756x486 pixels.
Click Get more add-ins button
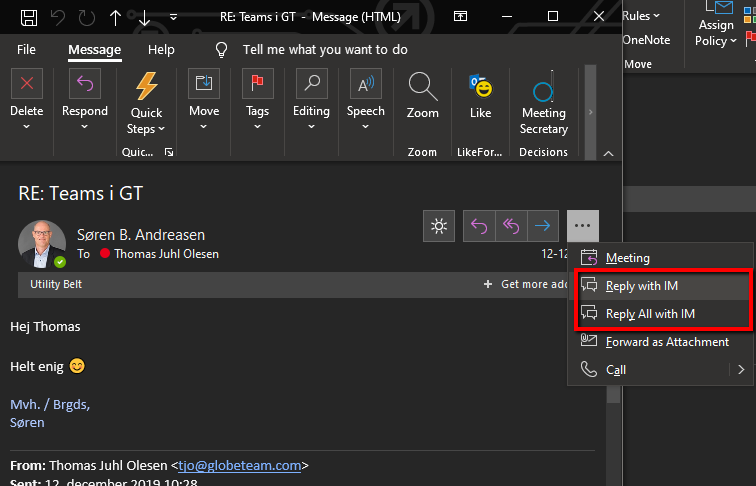click(x=526, y=284)
